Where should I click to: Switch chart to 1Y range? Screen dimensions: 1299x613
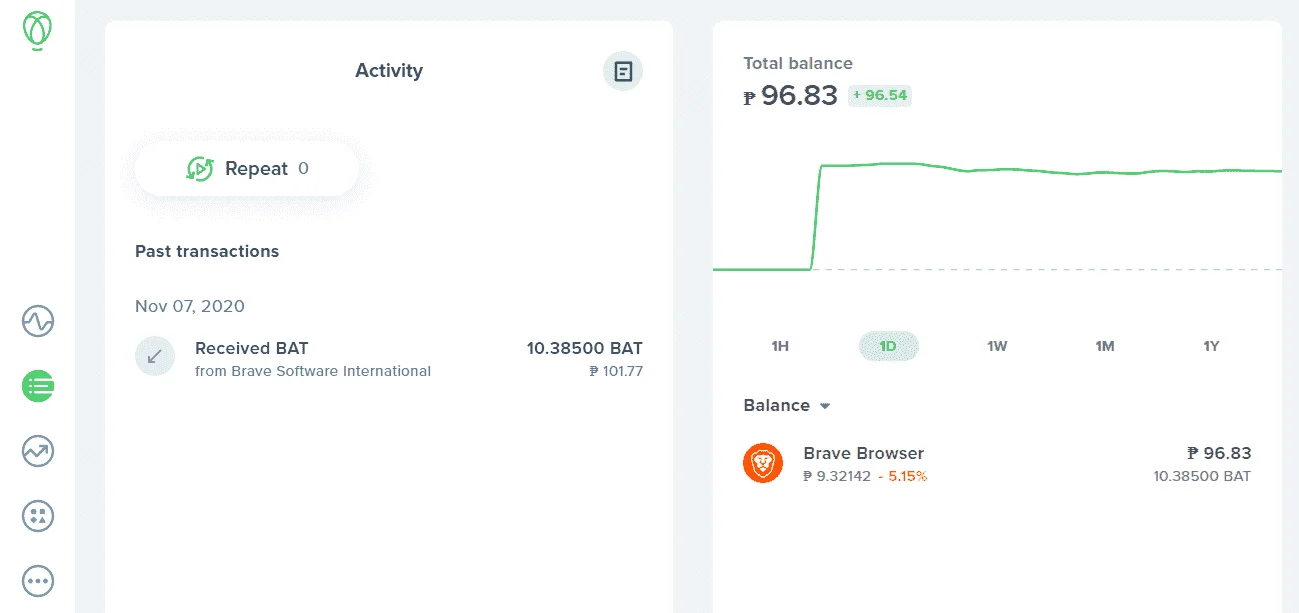(1211, 346)
